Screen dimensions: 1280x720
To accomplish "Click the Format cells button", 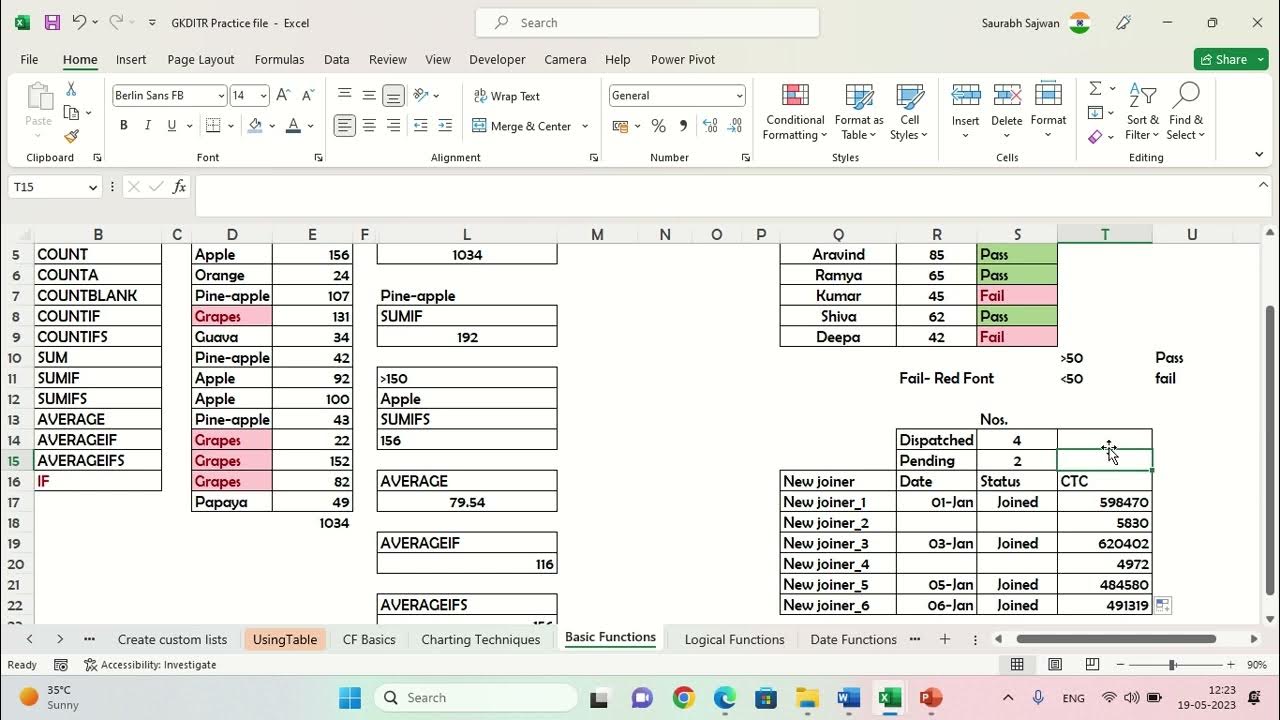I will click(x=1048, y=112).
